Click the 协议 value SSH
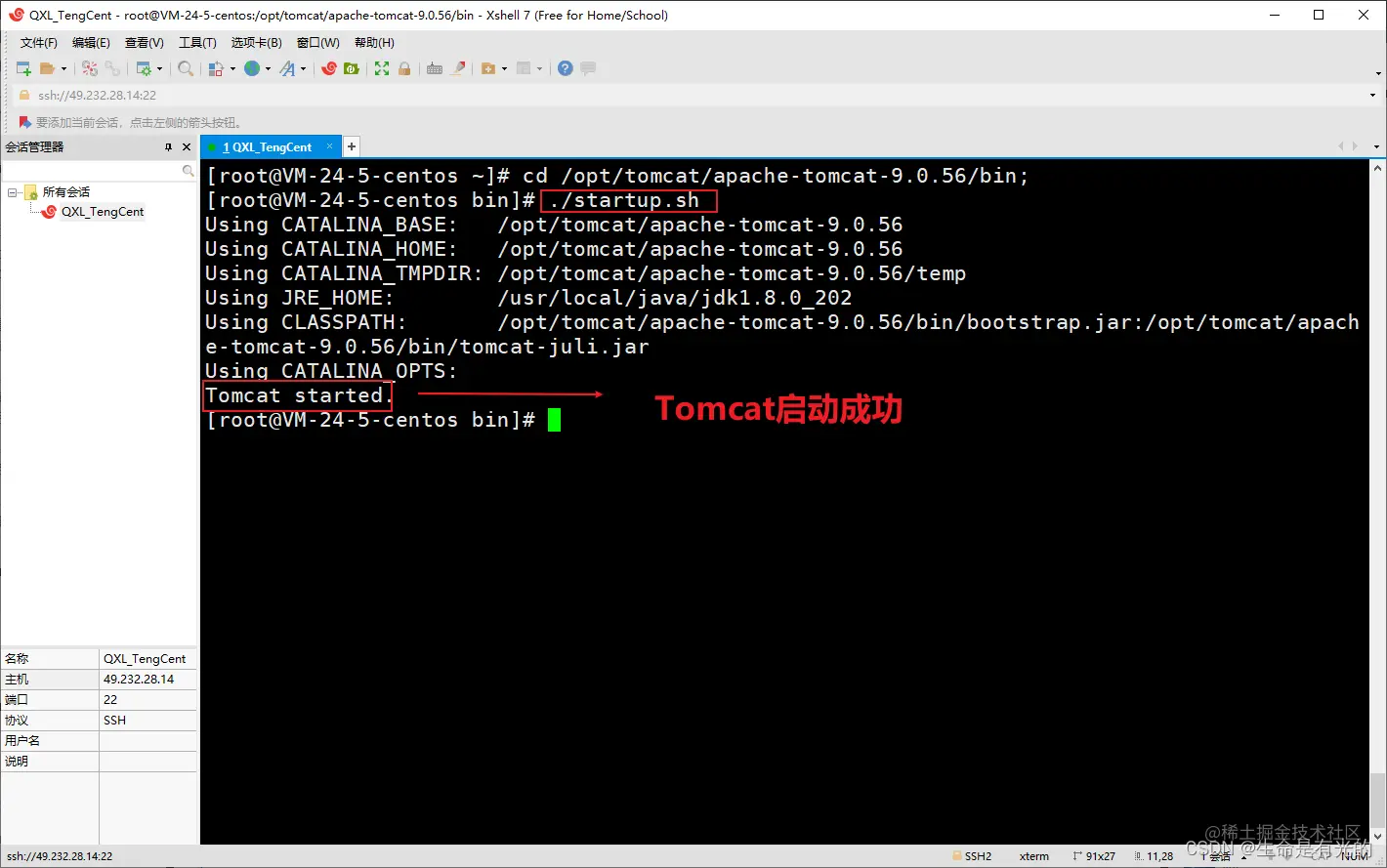Viewport: 1387px width, 868px height. [115, 720]
